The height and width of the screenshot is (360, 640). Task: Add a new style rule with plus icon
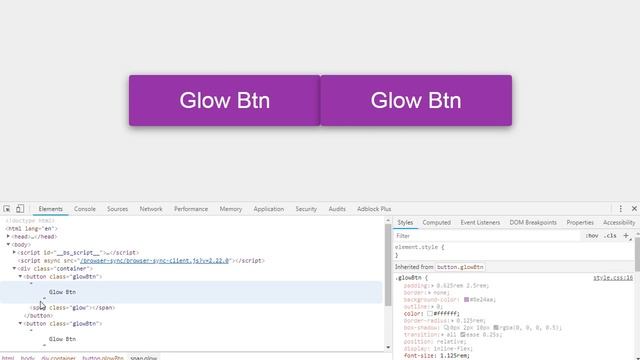tap(626, 236)
